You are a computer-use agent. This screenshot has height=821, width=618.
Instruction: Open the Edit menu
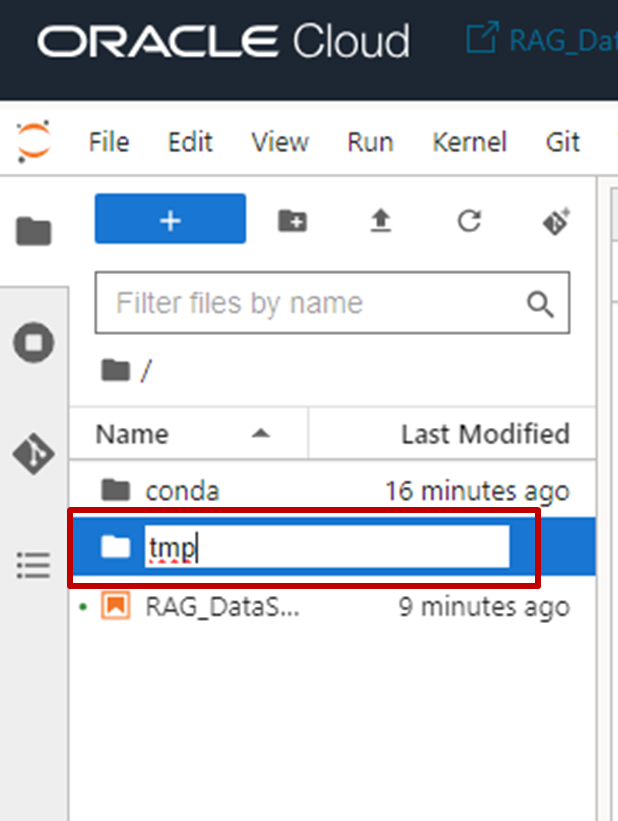[x=190, y=142]
